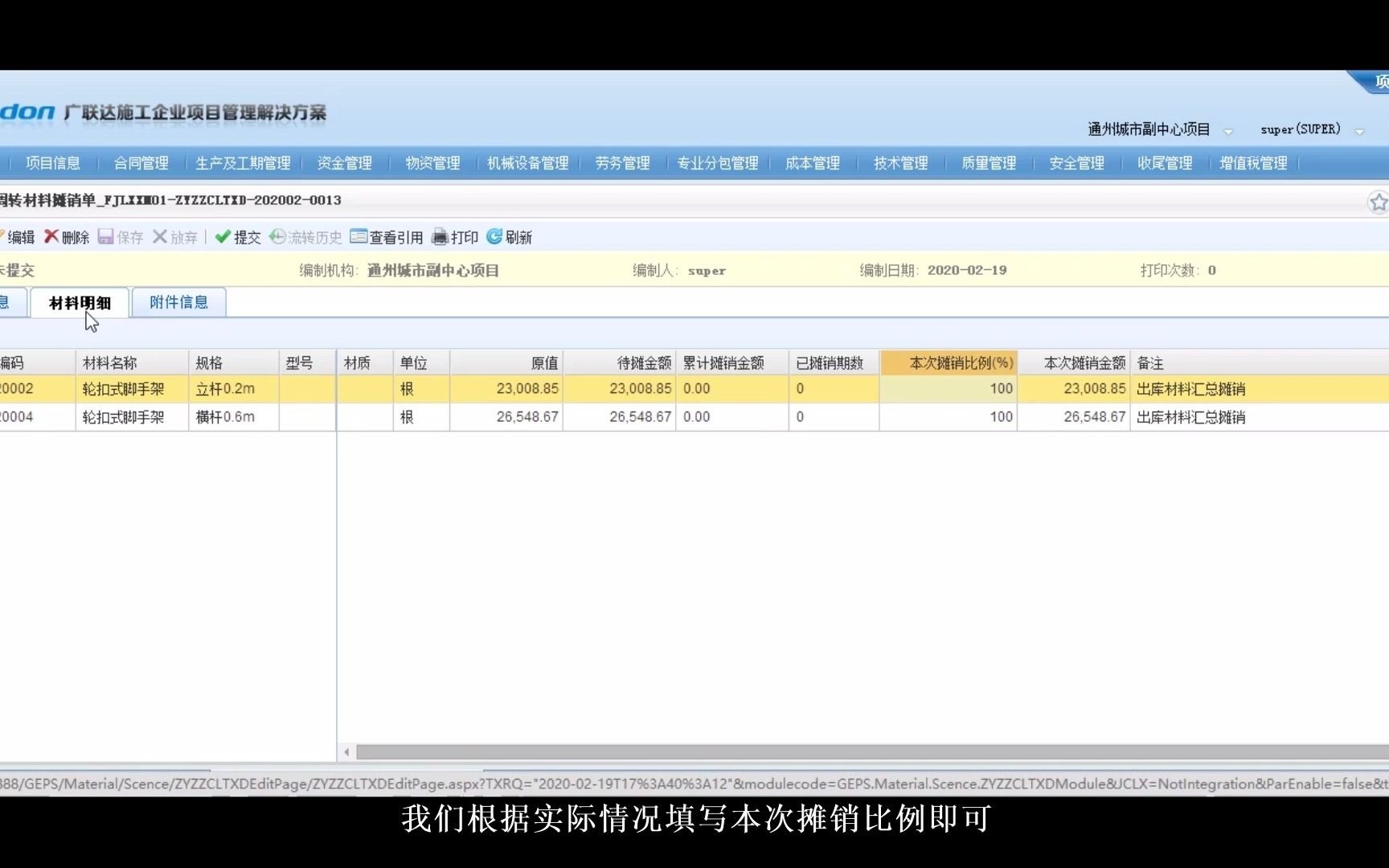
Task: Click the 编辑 edit button
Action: coord(18,237)
